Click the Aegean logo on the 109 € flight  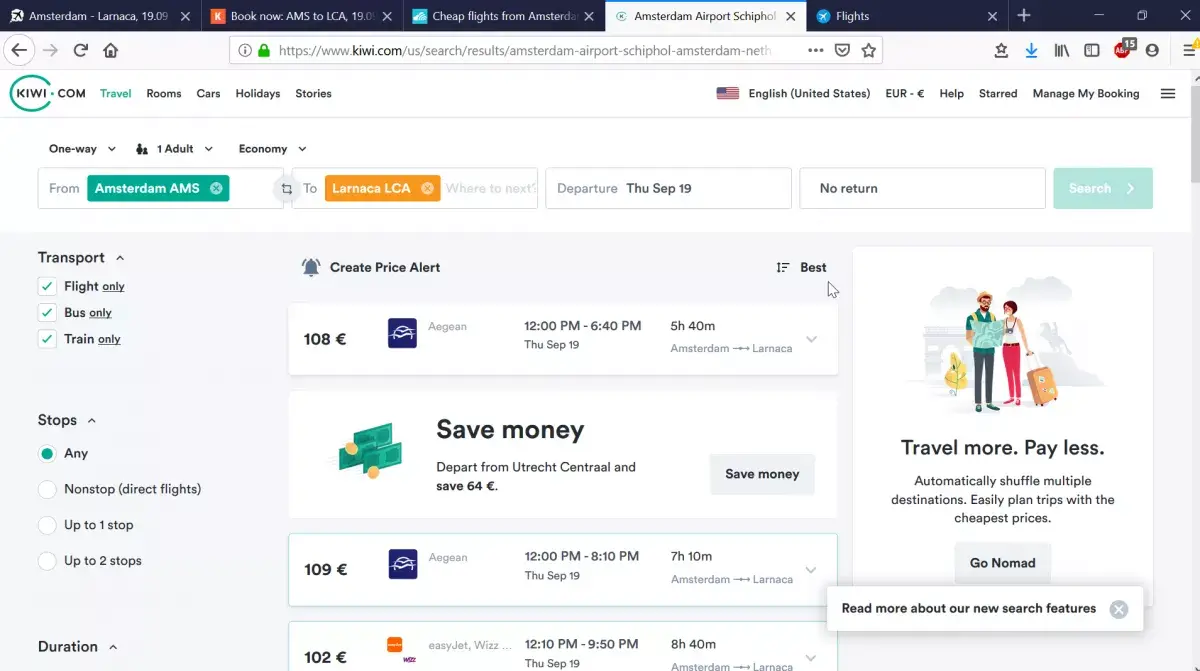(402, 564)
